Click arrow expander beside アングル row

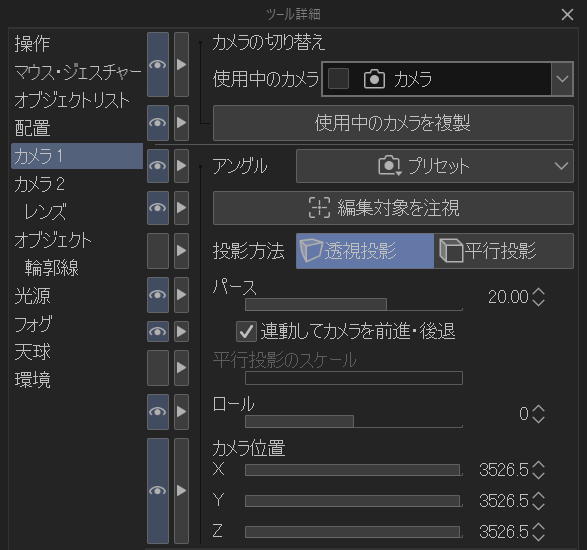[x=182, y=166]
